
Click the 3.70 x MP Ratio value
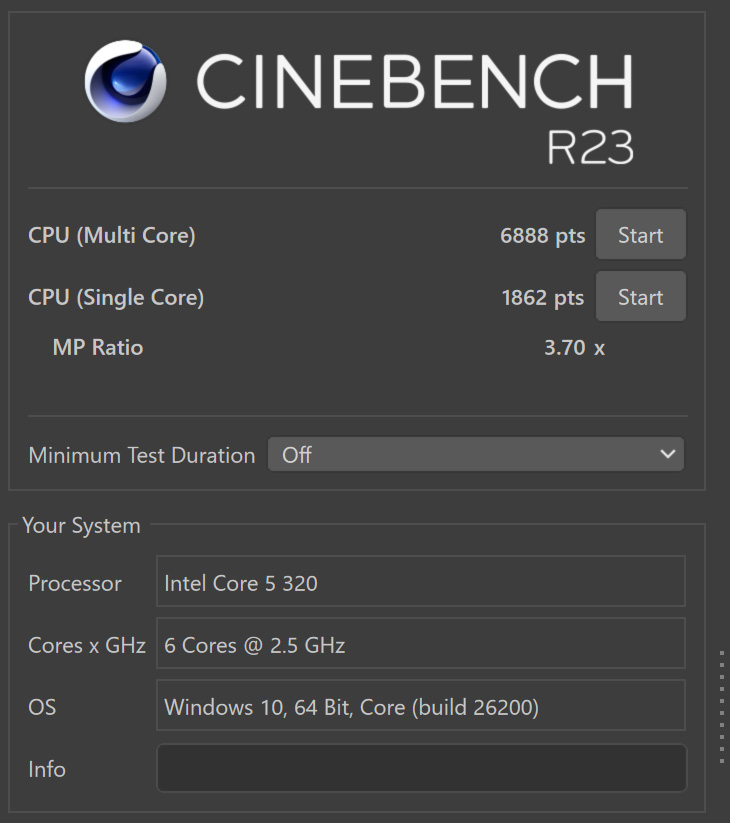click(575, 347)
